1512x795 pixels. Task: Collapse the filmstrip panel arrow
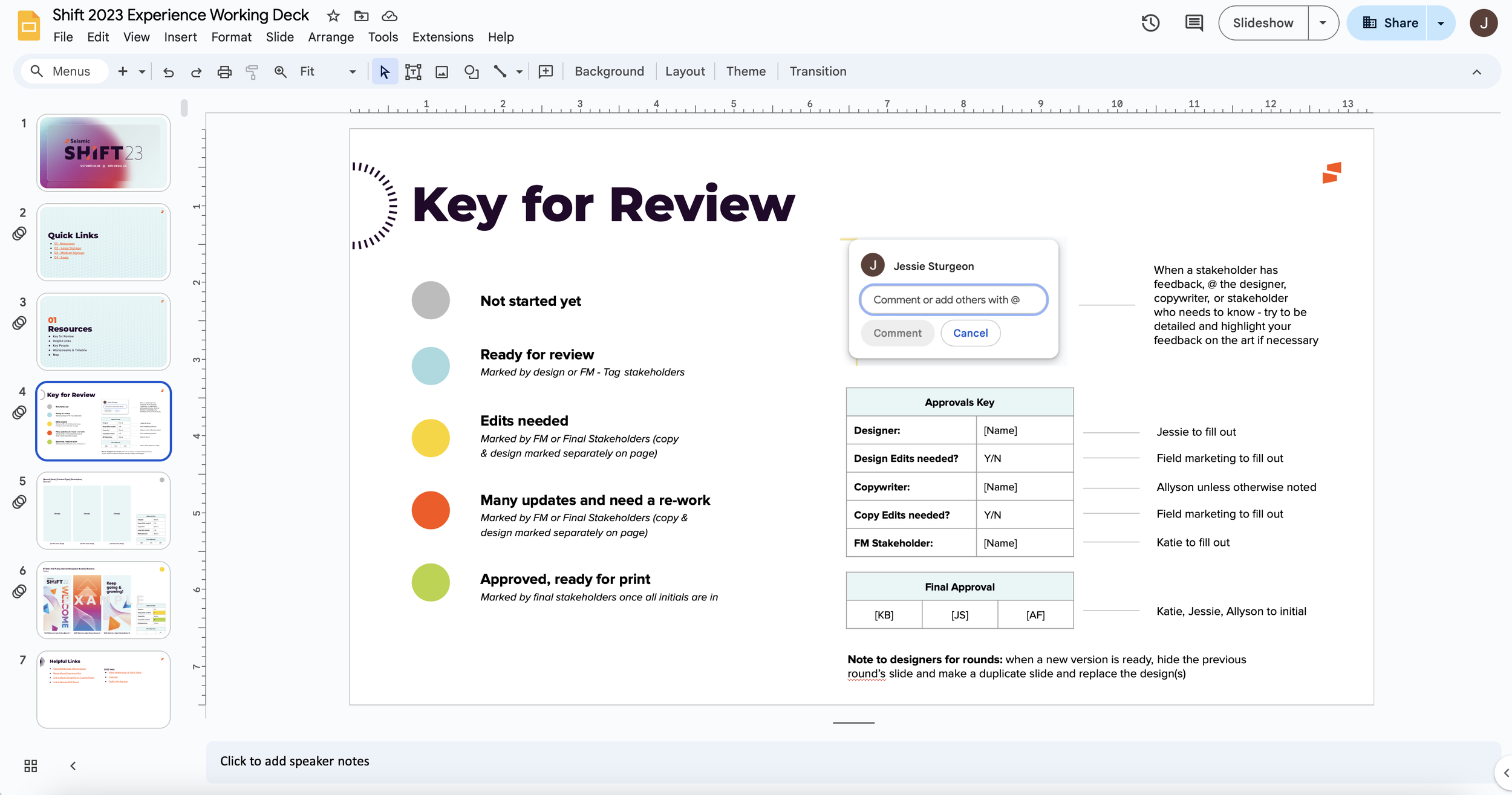pos(73,766)
